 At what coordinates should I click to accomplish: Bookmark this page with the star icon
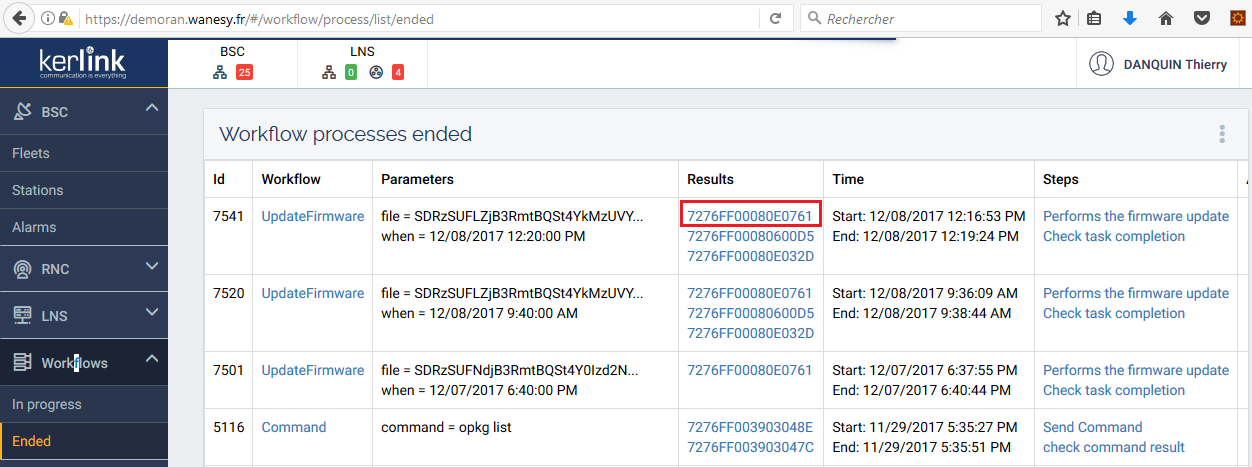click(1063, 18)
